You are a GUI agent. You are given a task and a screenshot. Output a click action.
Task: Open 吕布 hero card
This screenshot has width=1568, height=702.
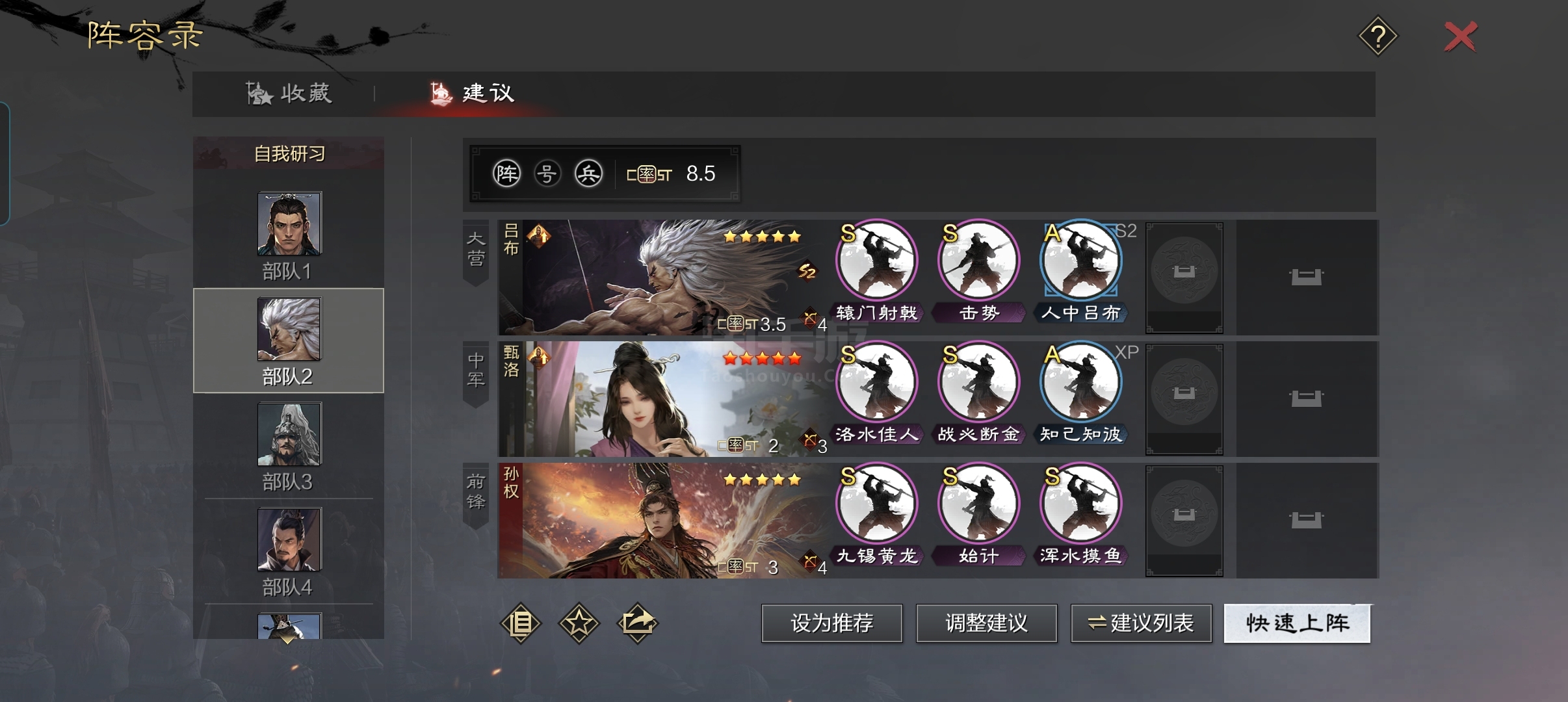[663, 278]
